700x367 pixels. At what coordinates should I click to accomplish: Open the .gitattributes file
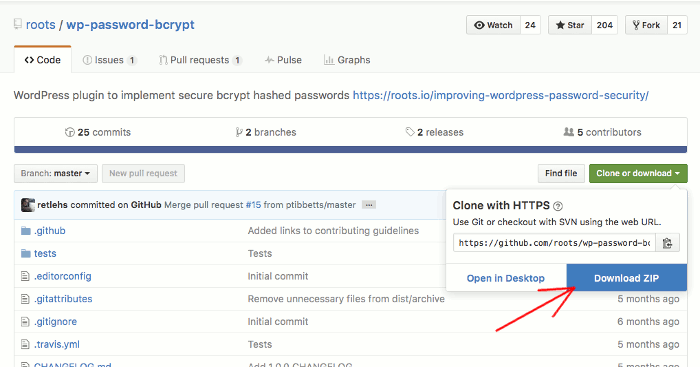click(x=63, y=299)
